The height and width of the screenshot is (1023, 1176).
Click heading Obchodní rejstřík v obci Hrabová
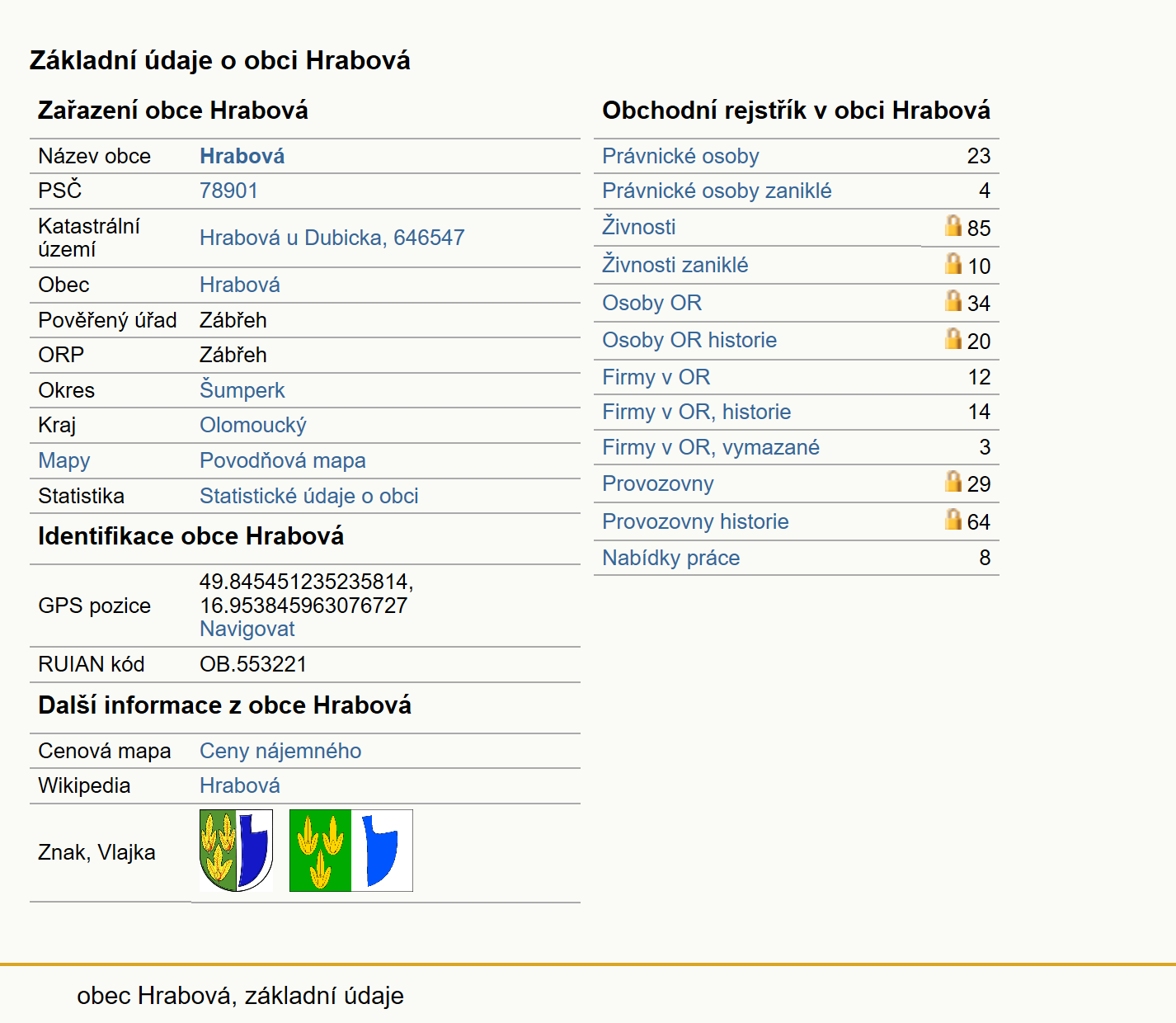point(796,111)
